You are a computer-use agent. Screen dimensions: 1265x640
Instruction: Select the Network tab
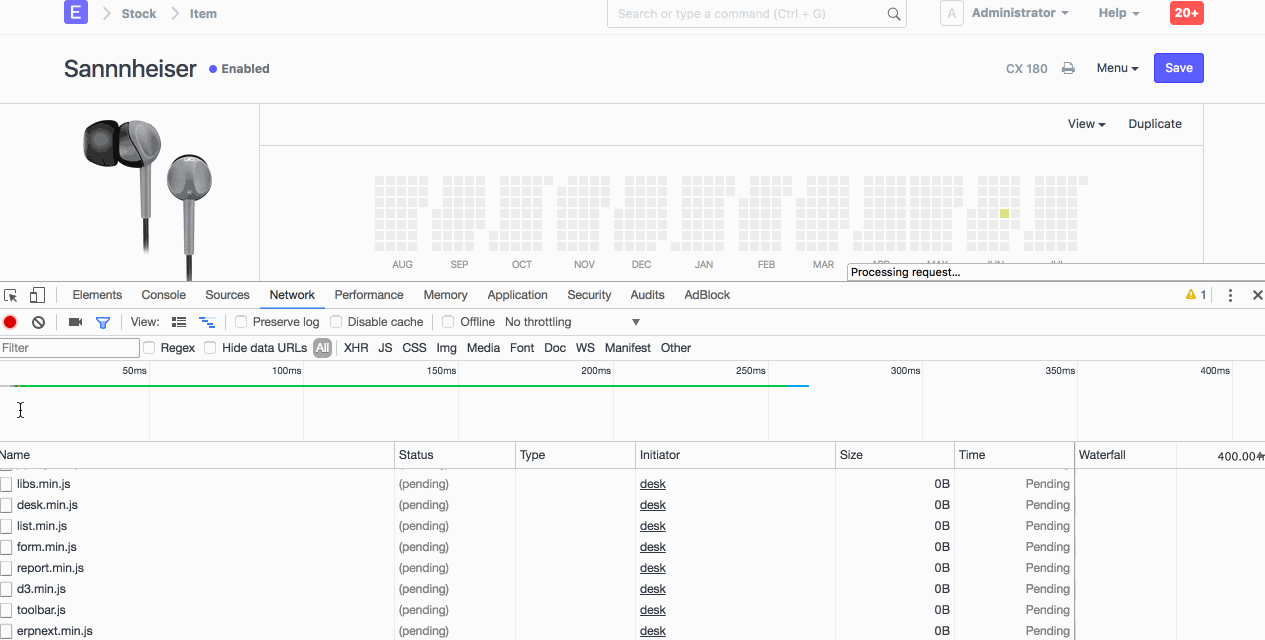coord(292,295)
